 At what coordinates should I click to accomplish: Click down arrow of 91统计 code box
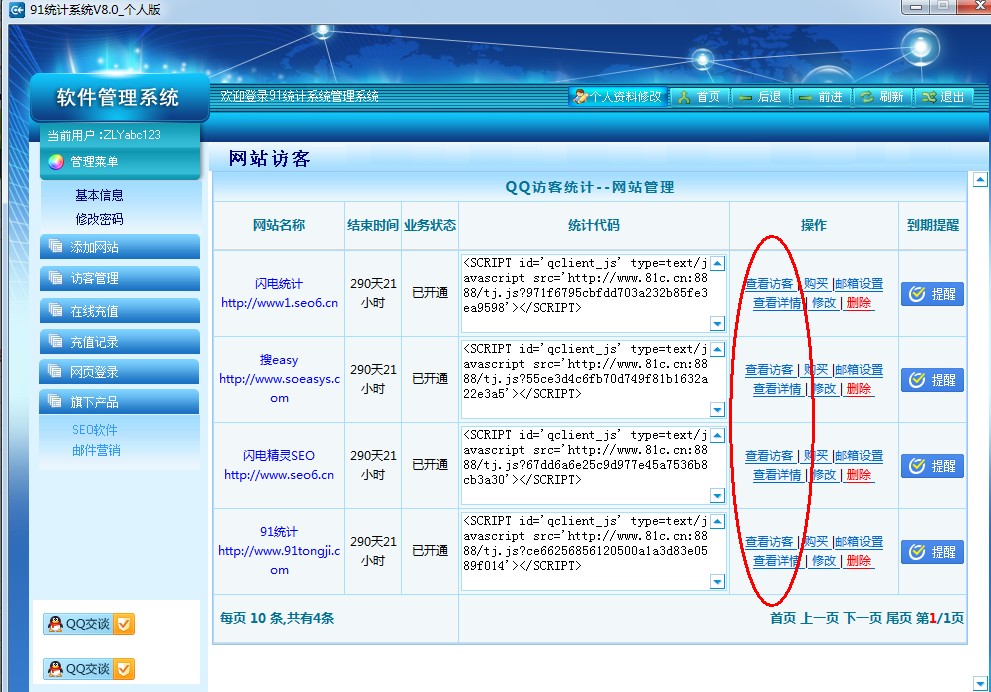(717, 581)
